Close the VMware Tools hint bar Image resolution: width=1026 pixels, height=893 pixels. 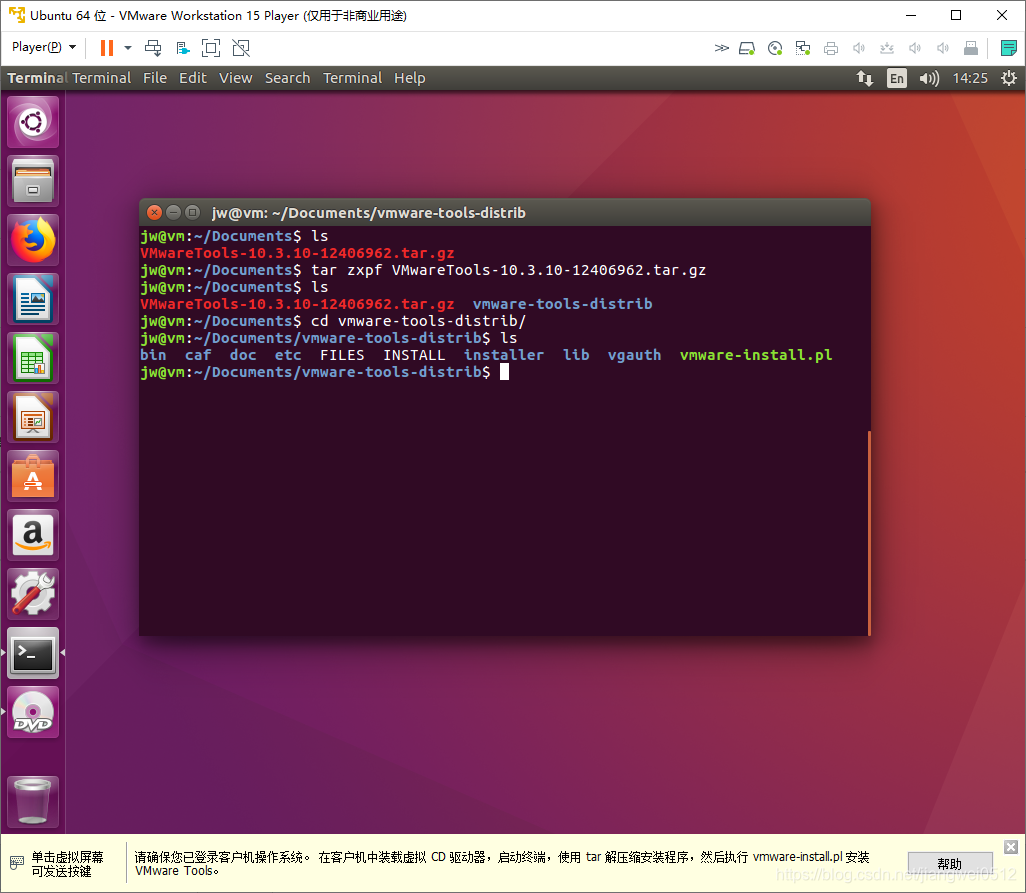click(x=1010, y=847)
